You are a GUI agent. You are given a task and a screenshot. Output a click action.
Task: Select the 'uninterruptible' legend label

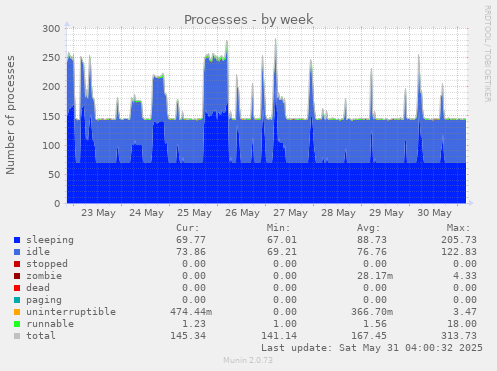pos(71,312)
